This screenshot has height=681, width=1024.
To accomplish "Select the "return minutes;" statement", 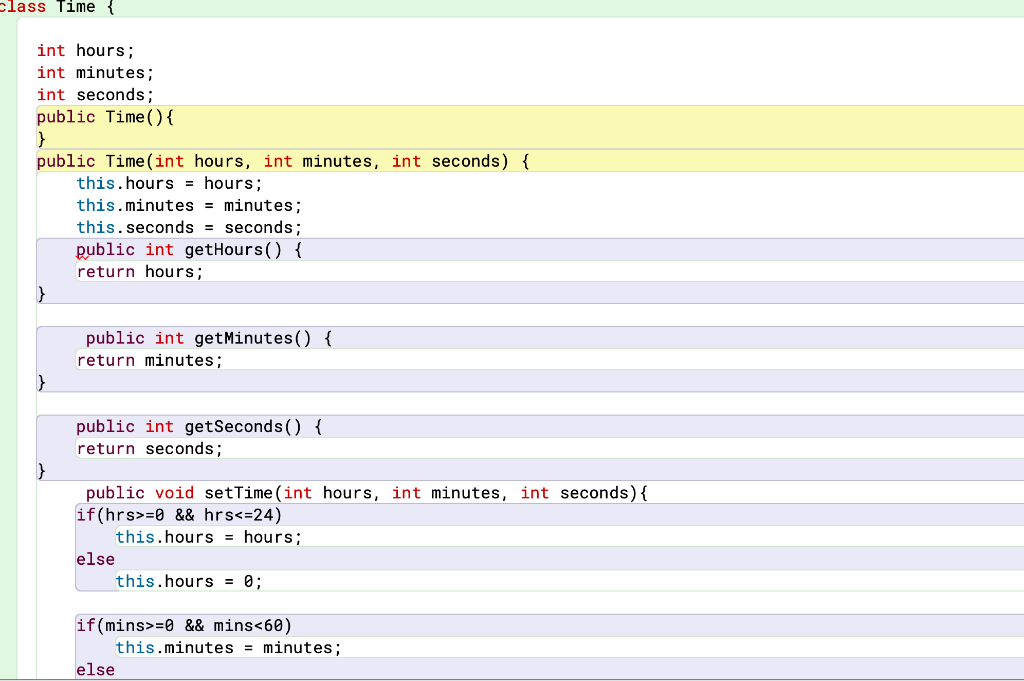I will coord(150,360).
